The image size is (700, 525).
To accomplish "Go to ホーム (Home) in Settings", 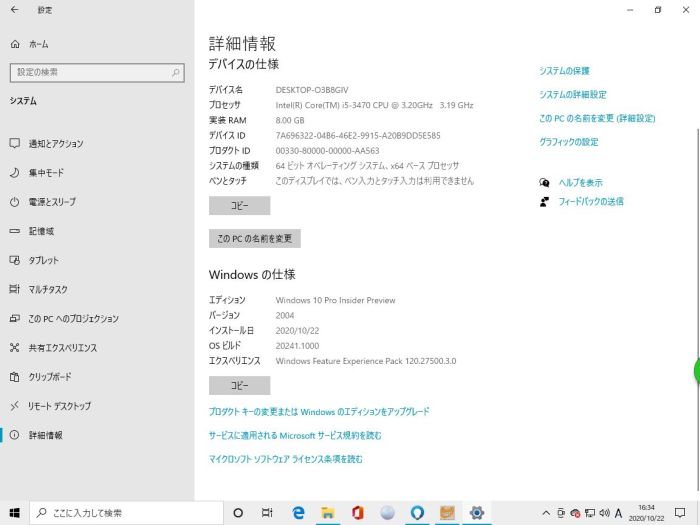I will 38,45.
